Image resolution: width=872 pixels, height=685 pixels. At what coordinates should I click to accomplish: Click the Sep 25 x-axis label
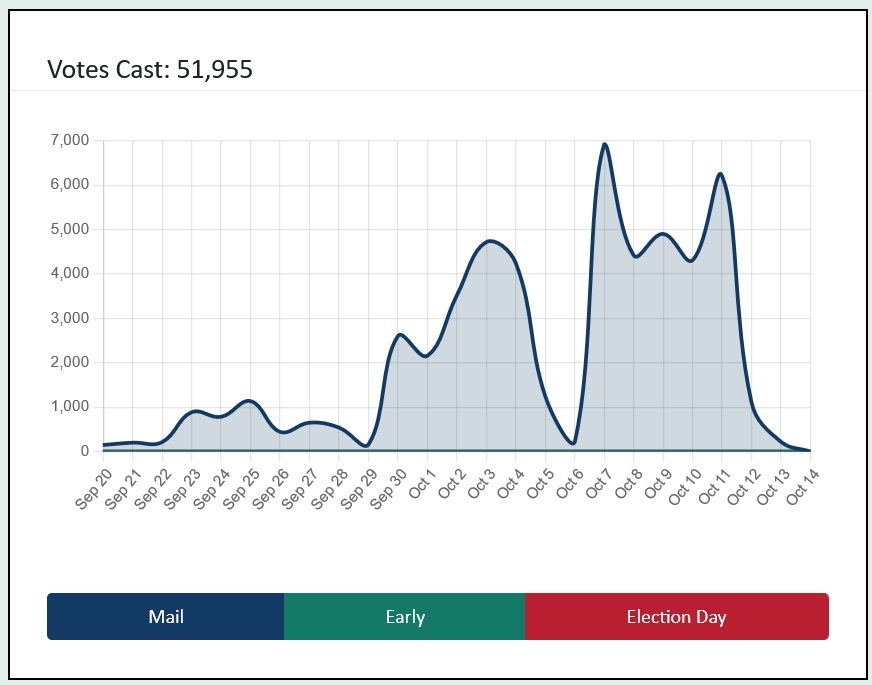coord(241,489)
